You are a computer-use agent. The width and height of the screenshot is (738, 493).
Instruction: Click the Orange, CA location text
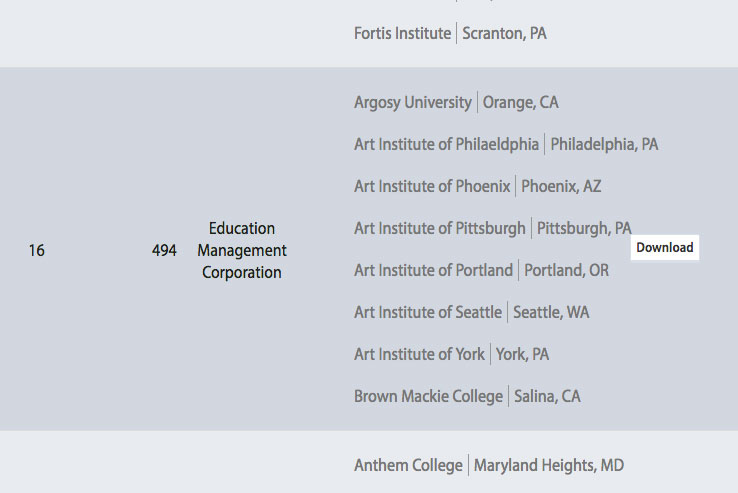(x=520, y=102)
